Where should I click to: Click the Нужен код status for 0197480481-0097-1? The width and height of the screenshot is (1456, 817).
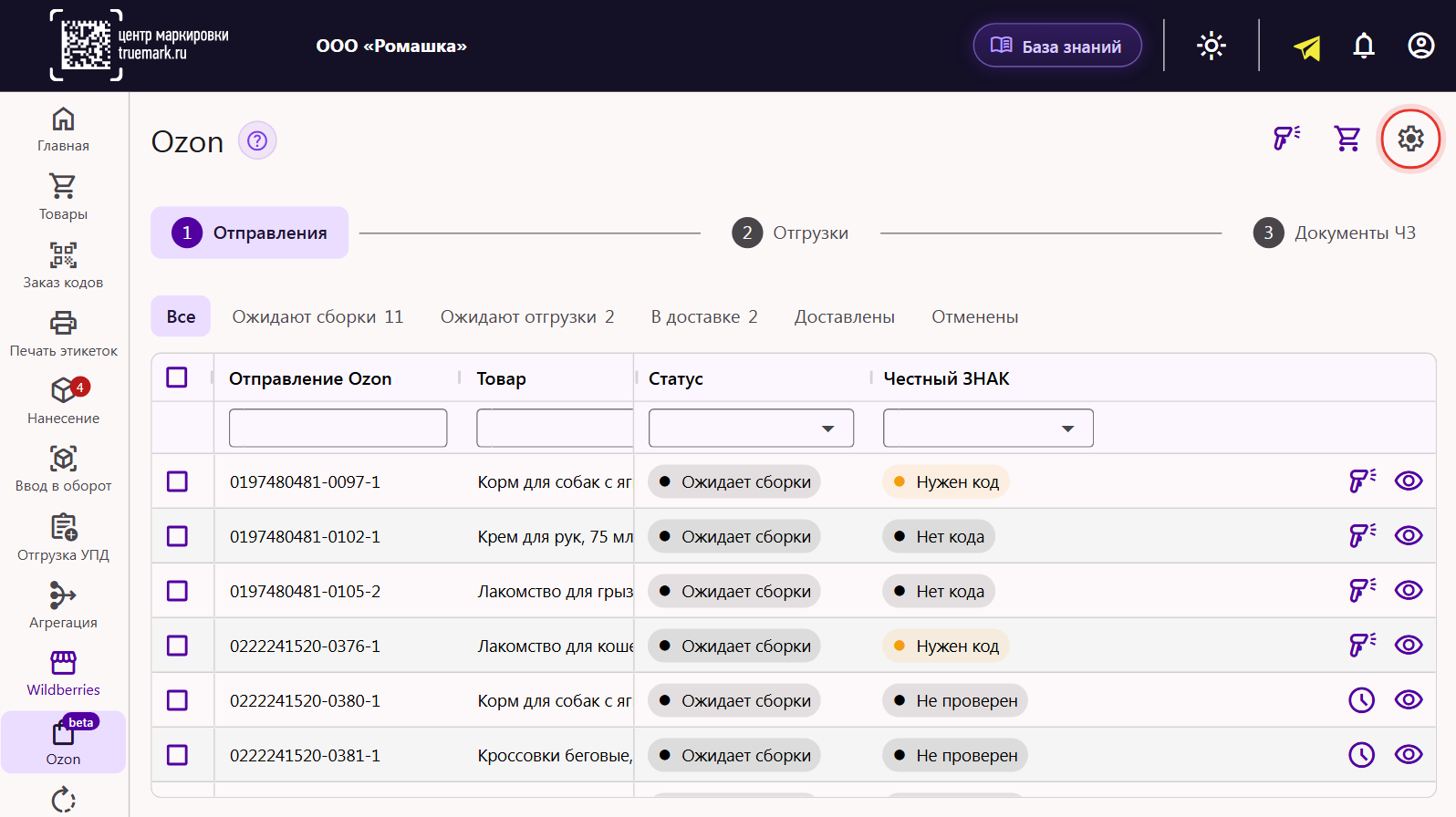click(945, 482)
